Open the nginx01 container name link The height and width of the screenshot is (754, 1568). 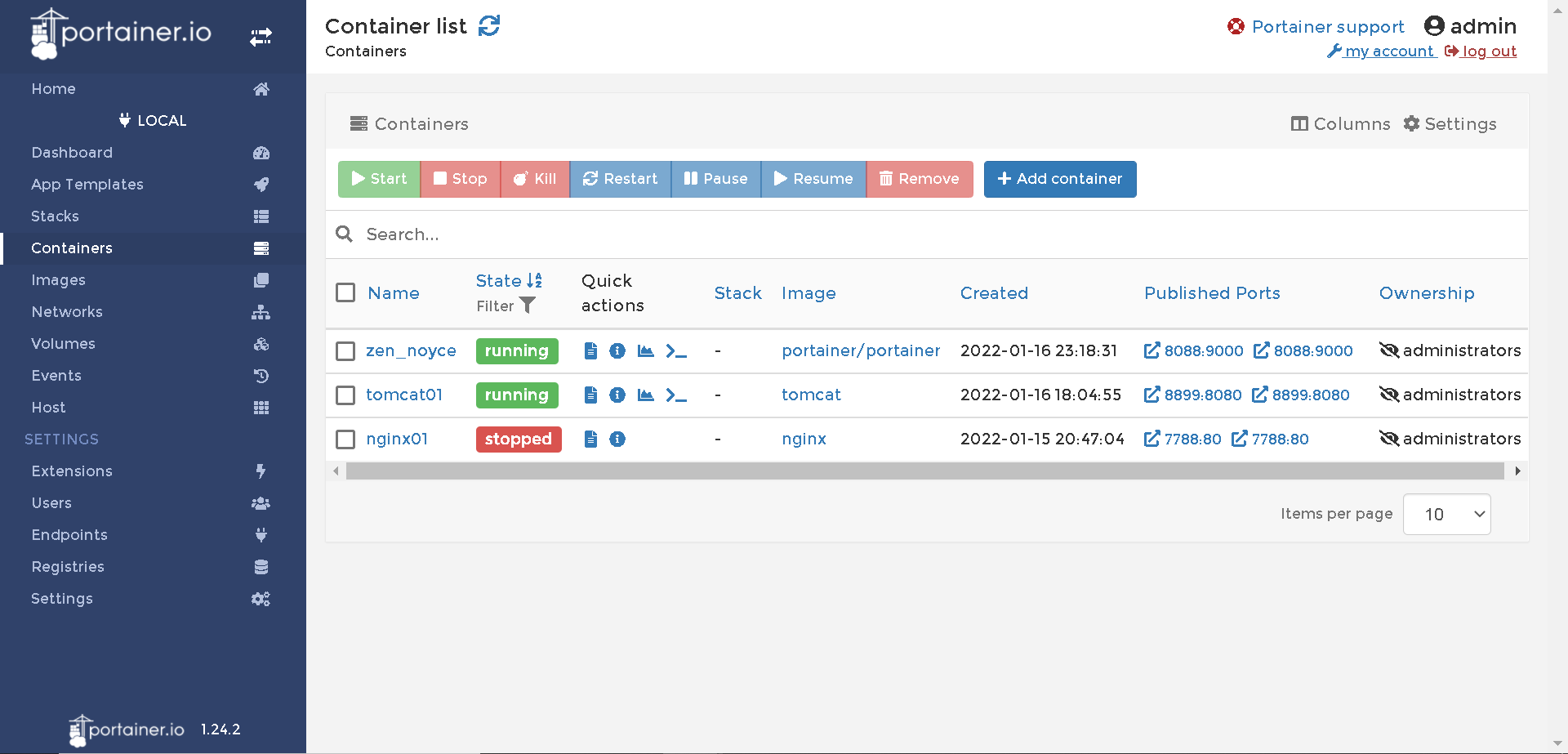coord(397,439)
